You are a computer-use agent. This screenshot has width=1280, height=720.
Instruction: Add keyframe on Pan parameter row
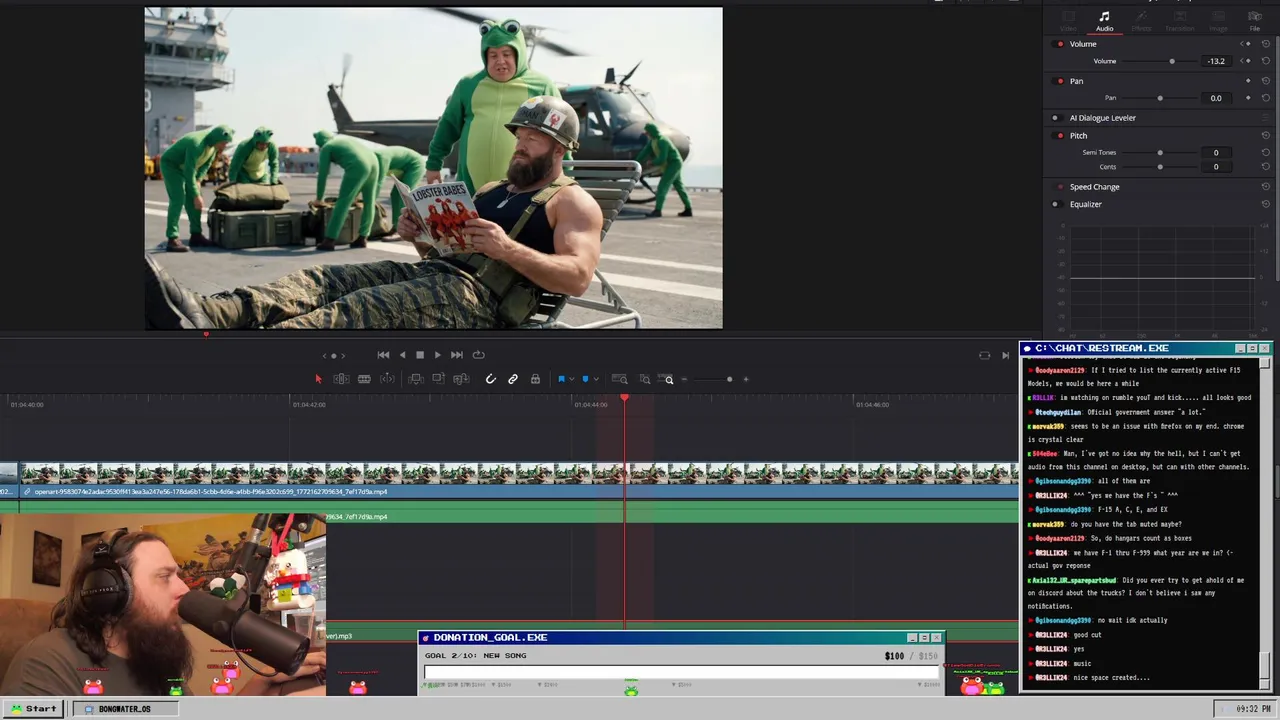click(1248, 98)
